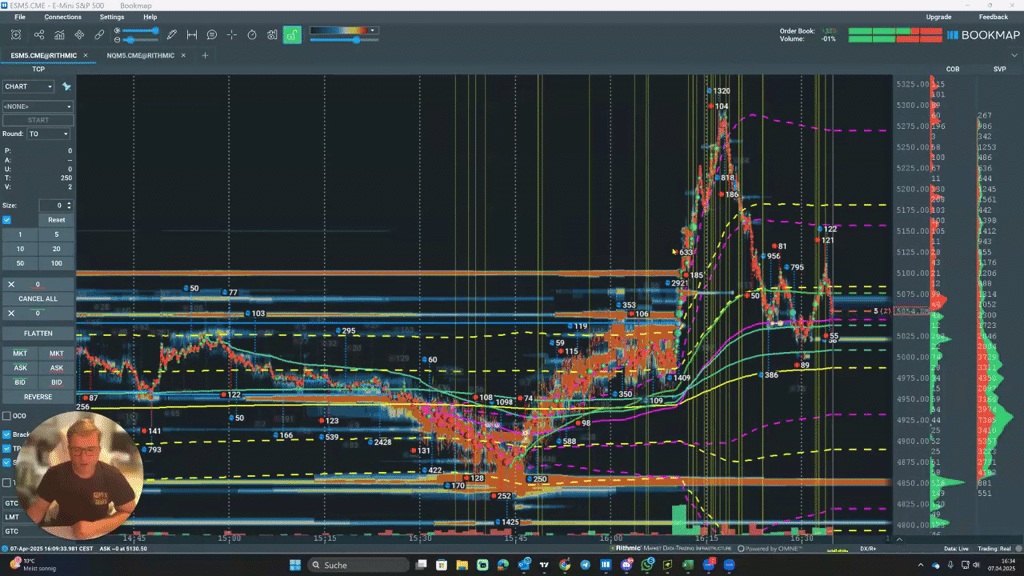
Task: Switch to the NQM5.CME@RITHMIC tab
Action: 140,56
